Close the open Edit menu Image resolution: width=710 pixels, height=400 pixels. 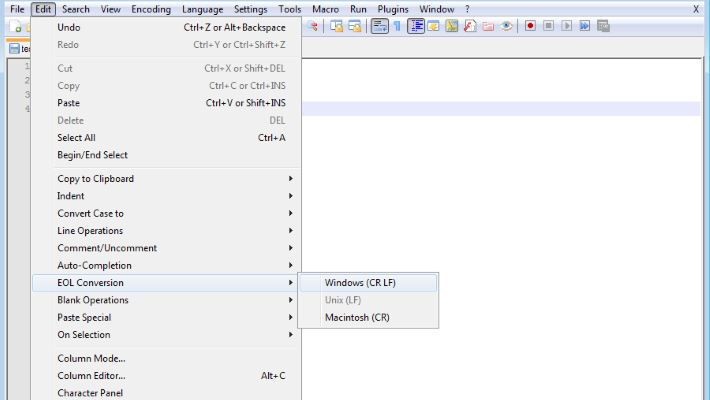pyautogui.click(x=43, y=9)
